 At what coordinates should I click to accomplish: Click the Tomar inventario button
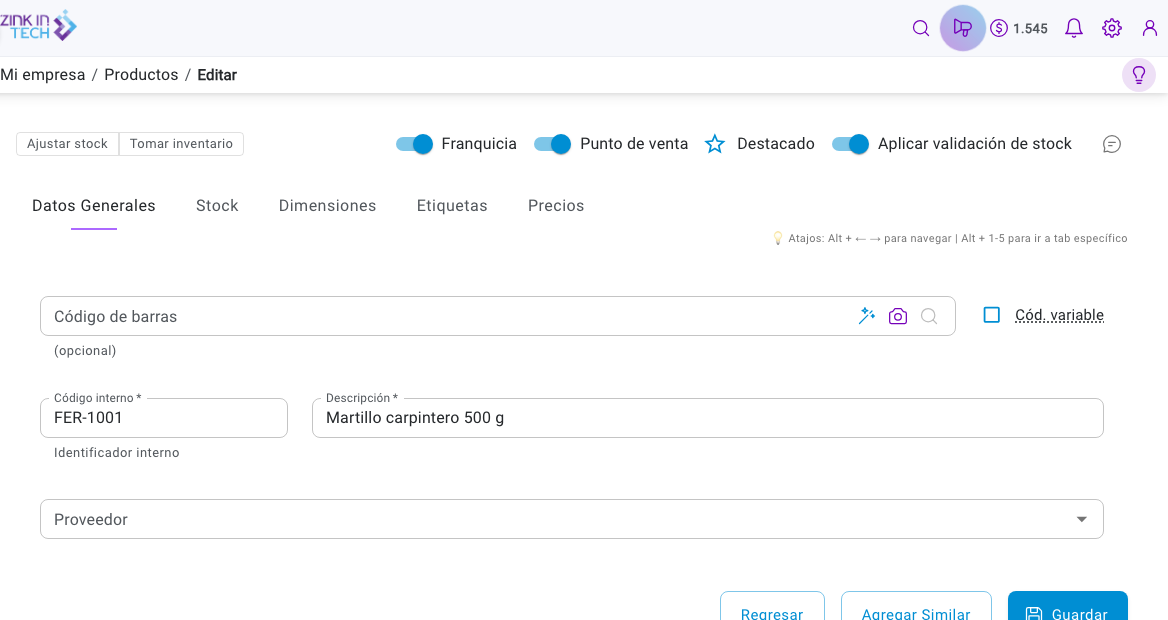(x=181, y=144)
